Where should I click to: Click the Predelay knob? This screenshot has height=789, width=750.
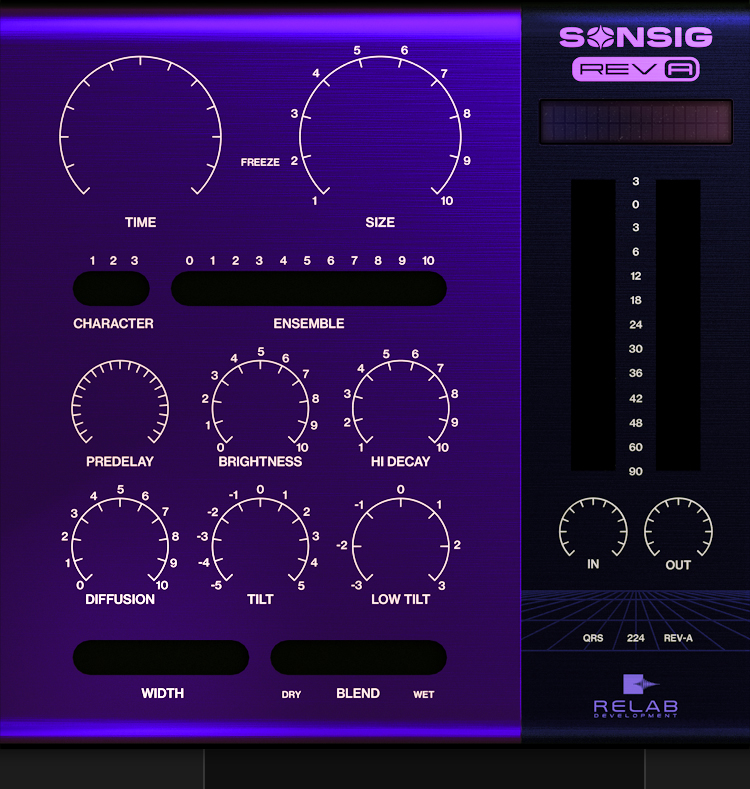click(x=120, y=408)
